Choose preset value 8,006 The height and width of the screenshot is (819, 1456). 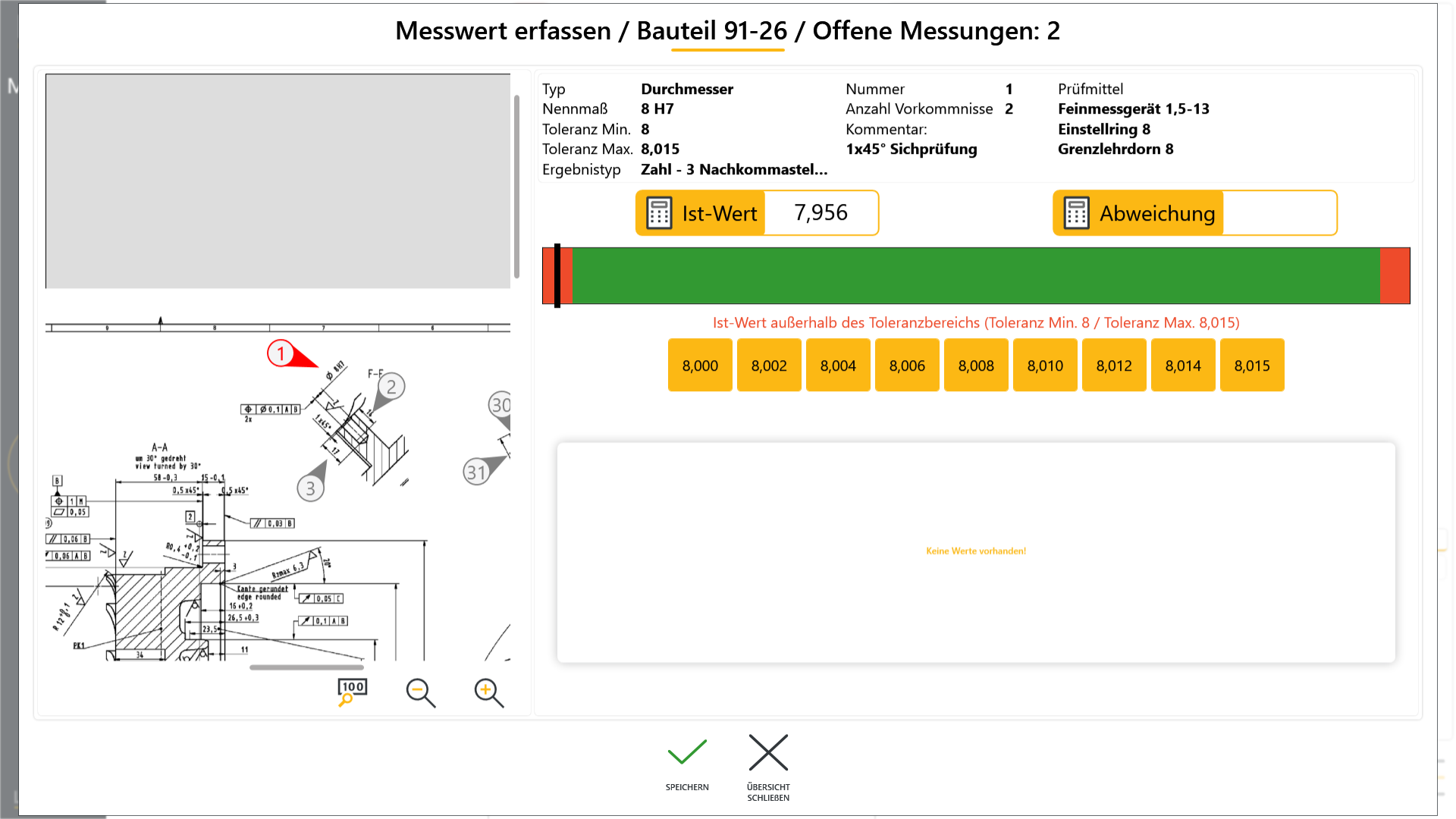tap(907, 366)
